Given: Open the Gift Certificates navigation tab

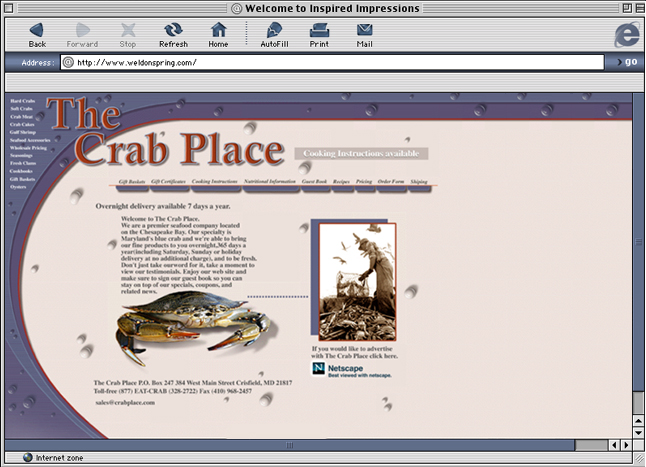Looking at the screenshot, I should pos(169,182).
